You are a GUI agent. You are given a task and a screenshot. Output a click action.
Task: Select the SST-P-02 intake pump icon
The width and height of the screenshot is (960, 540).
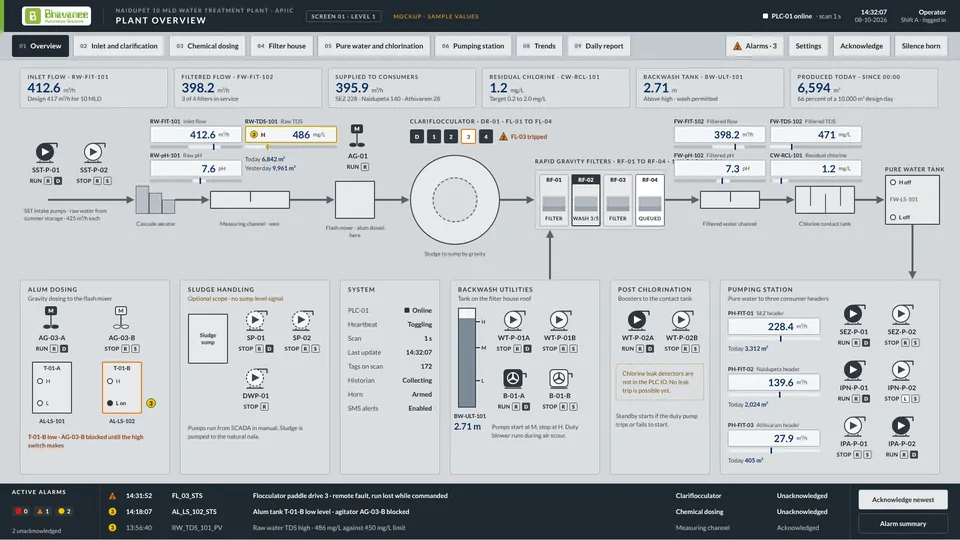pyautogui.click(x=93, y=152)
